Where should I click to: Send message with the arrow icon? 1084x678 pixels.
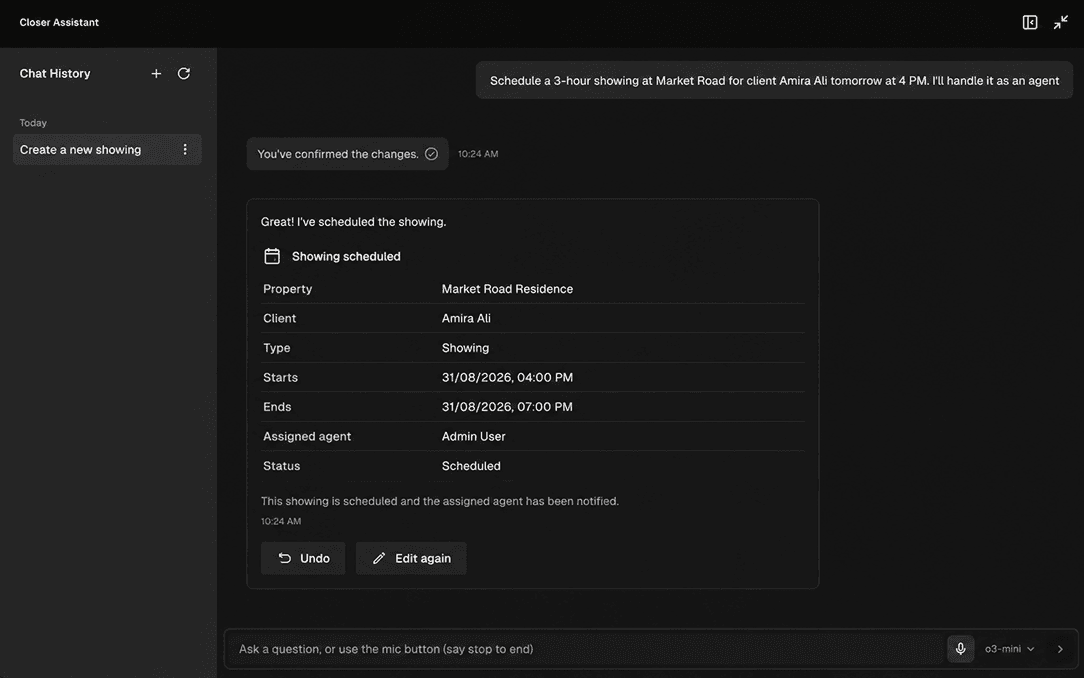point(1060,649)
